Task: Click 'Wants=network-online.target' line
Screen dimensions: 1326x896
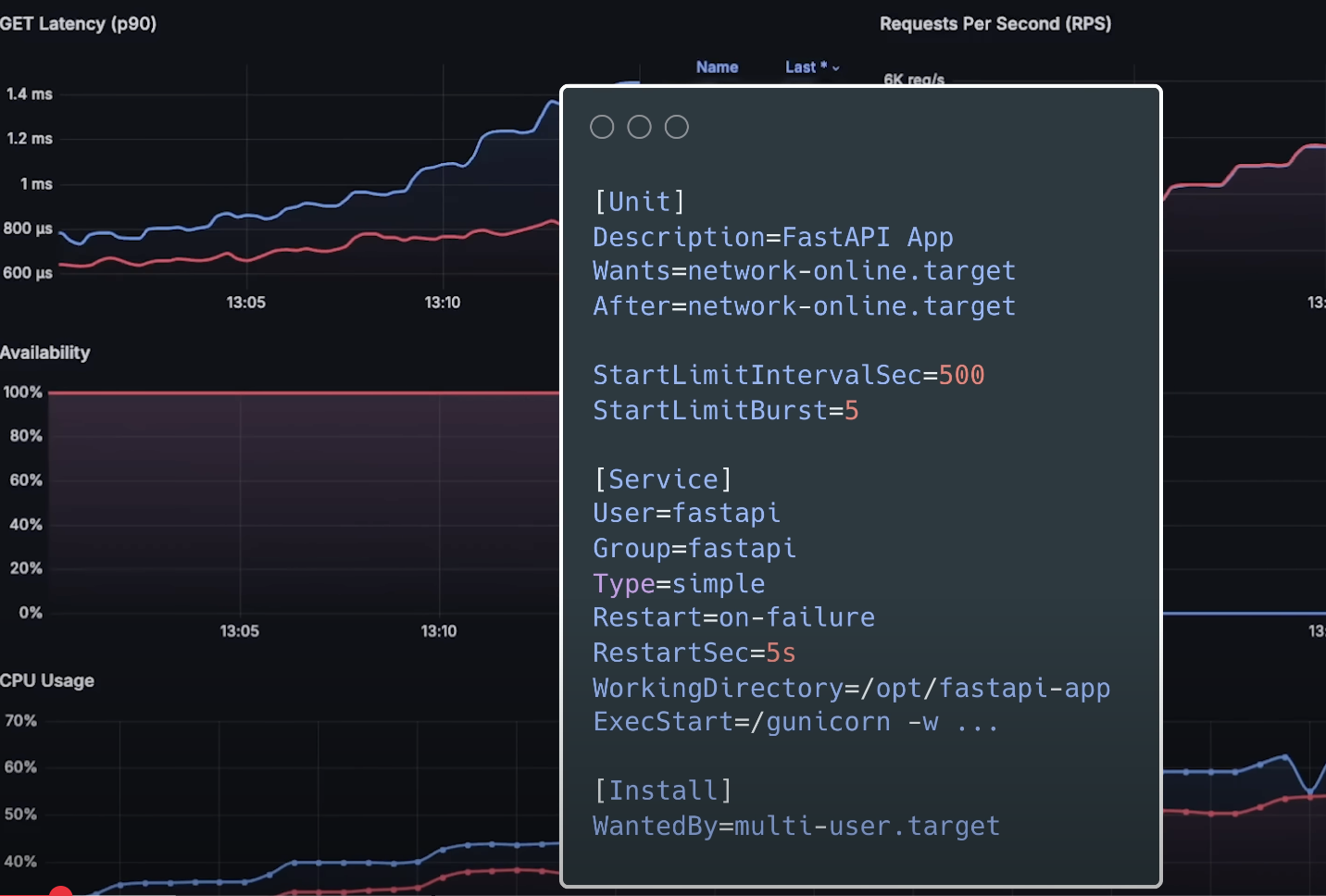Action: (805, 271)
